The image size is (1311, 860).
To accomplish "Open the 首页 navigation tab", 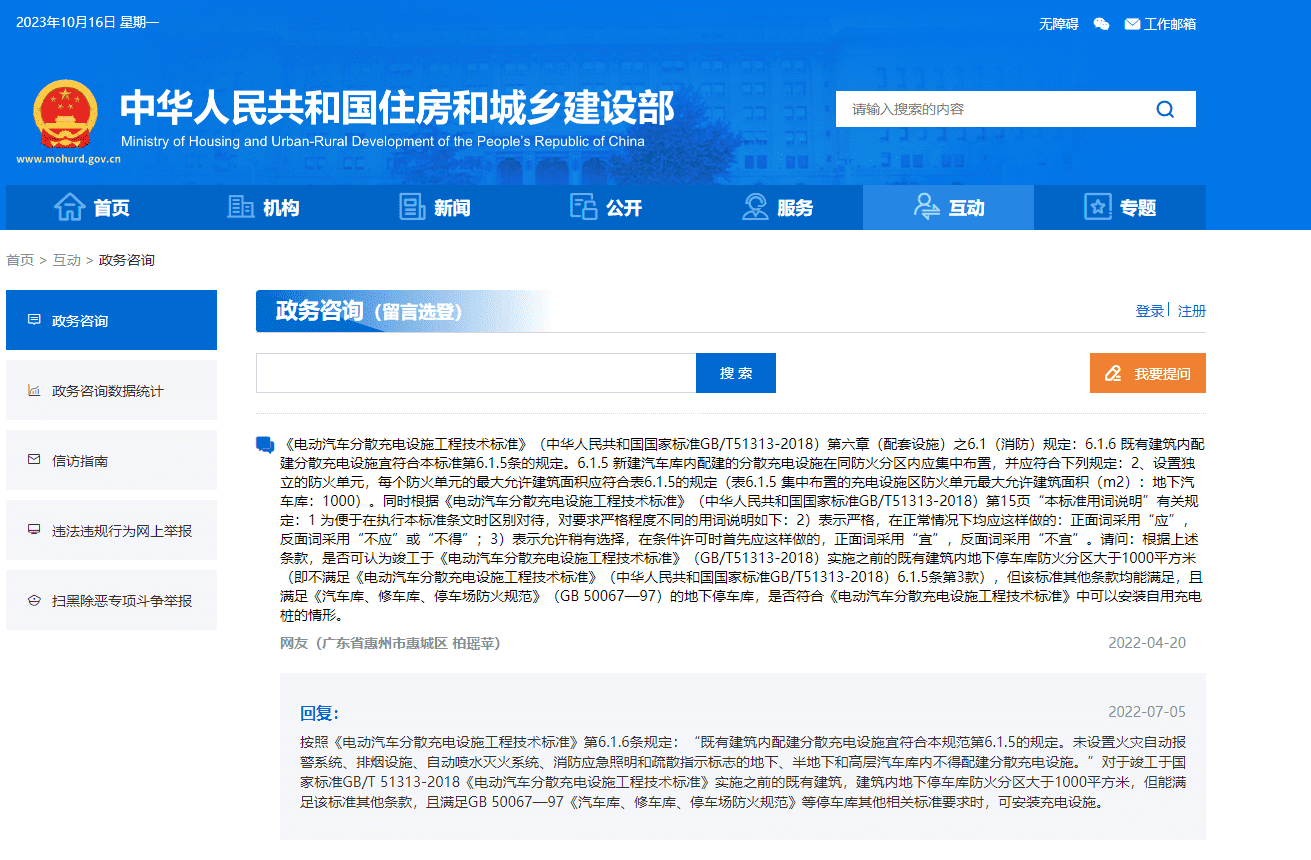I will click(x=91, y=207).
